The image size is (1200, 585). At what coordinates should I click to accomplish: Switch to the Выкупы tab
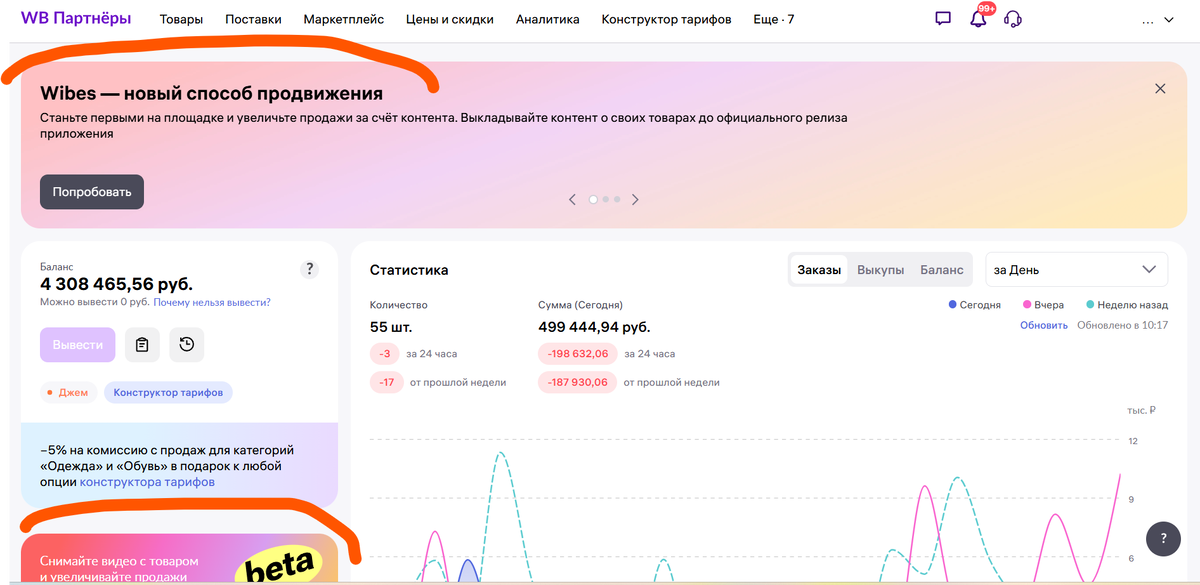coord(881,269)
